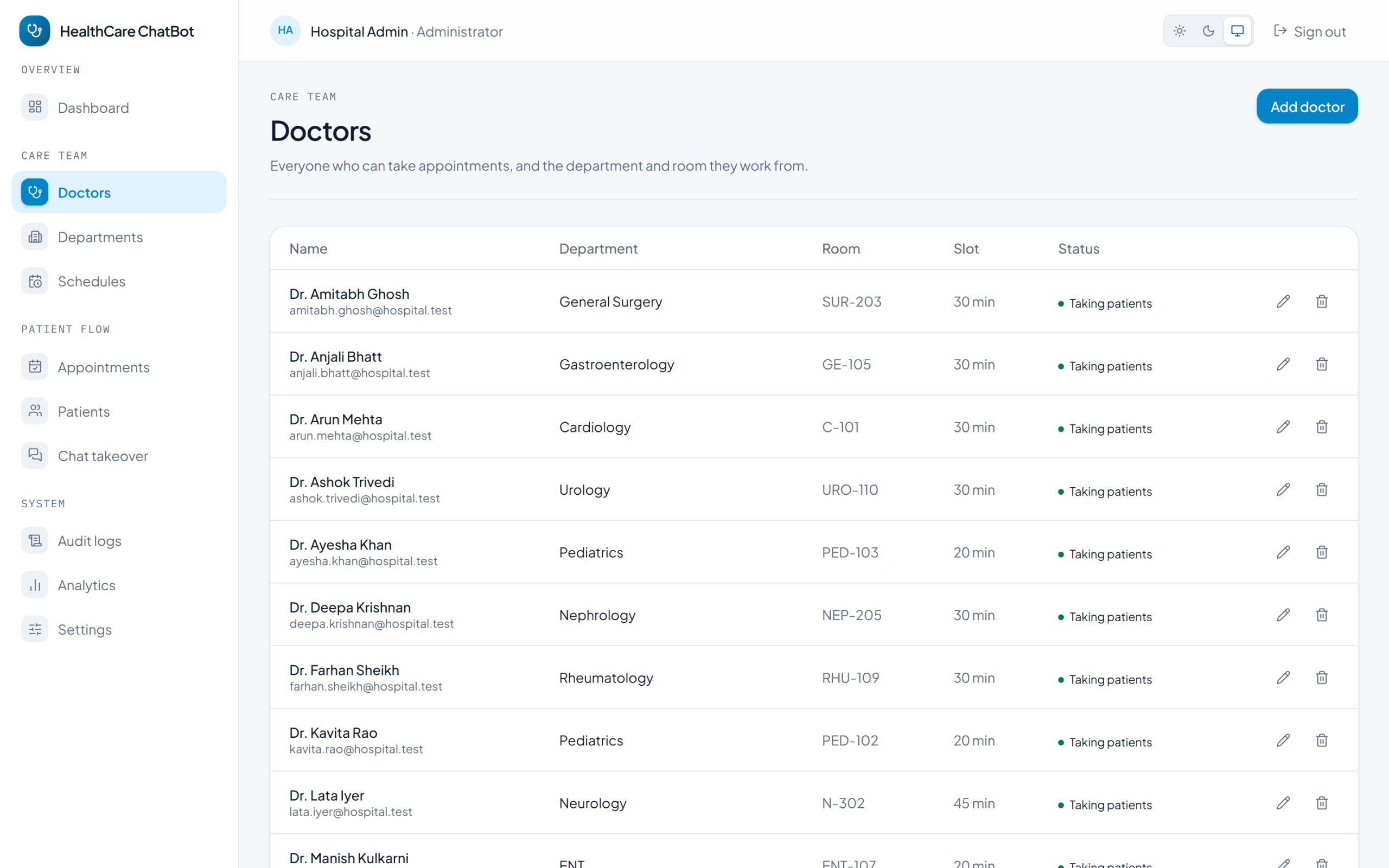Open Chat takeover section
The image size is (1389, 868).
click(119, 455)
